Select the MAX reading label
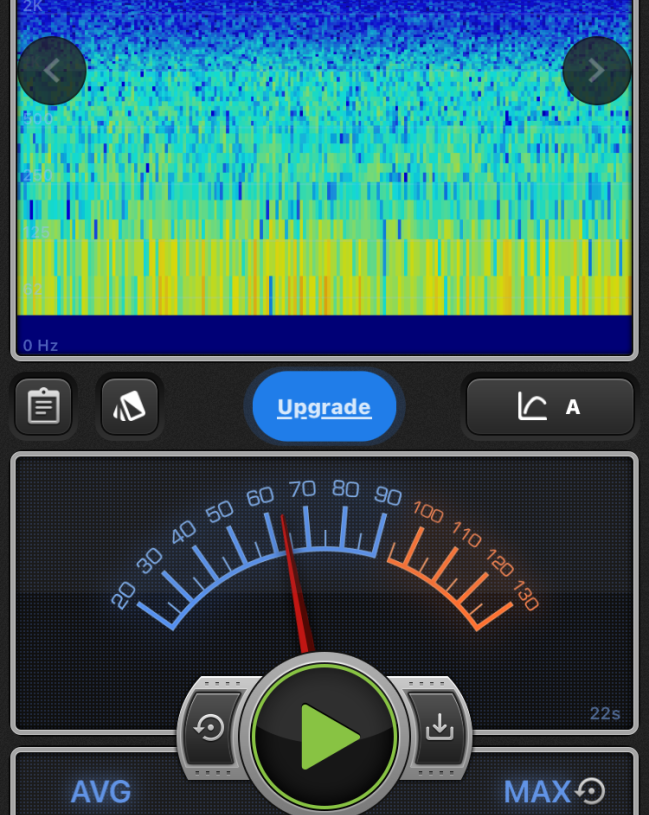The width and height of the screenshot is (649, 815). click(537, 792)
